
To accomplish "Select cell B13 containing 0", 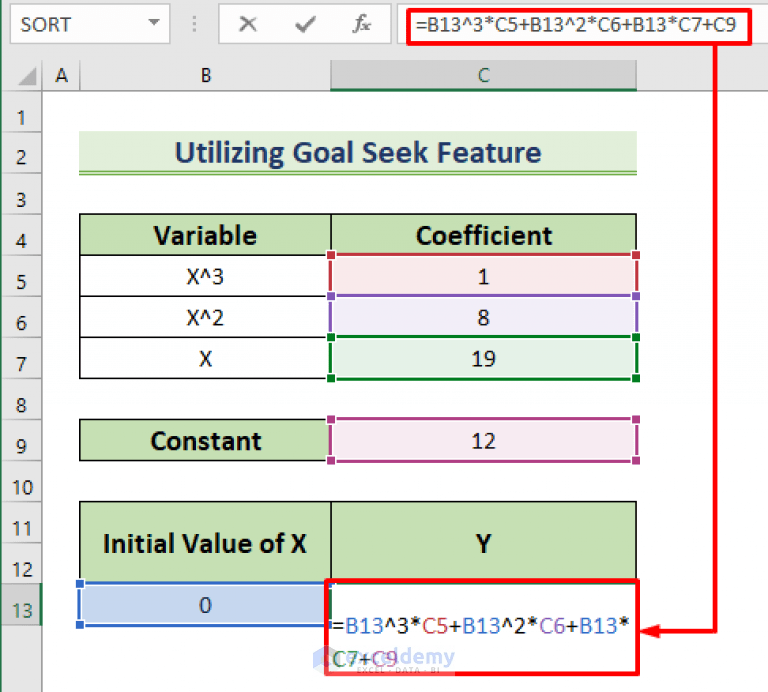I will [x=205, y=605].
